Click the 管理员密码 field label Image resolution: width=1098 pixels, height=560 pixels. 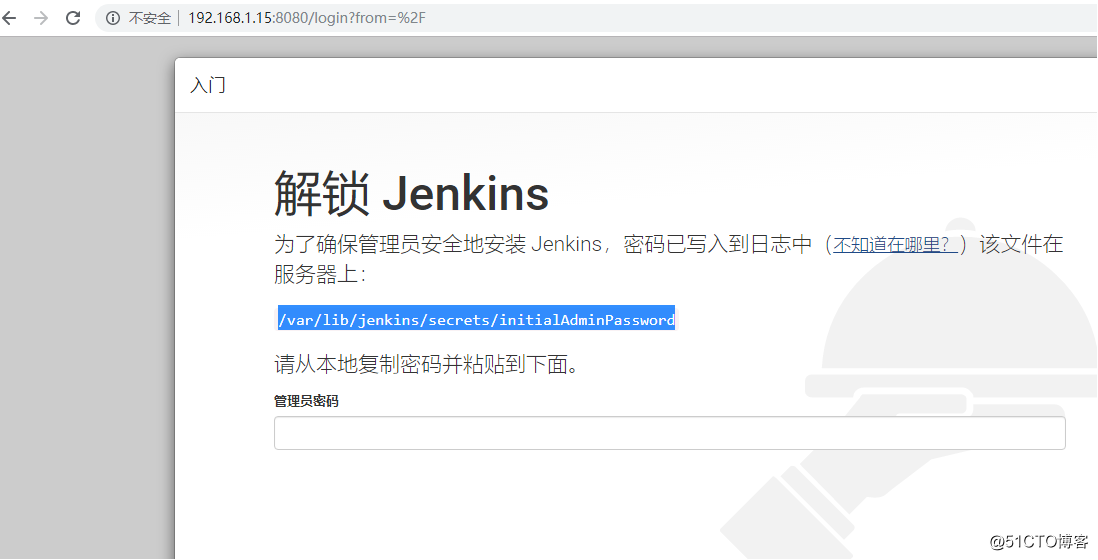click(306, 401)
